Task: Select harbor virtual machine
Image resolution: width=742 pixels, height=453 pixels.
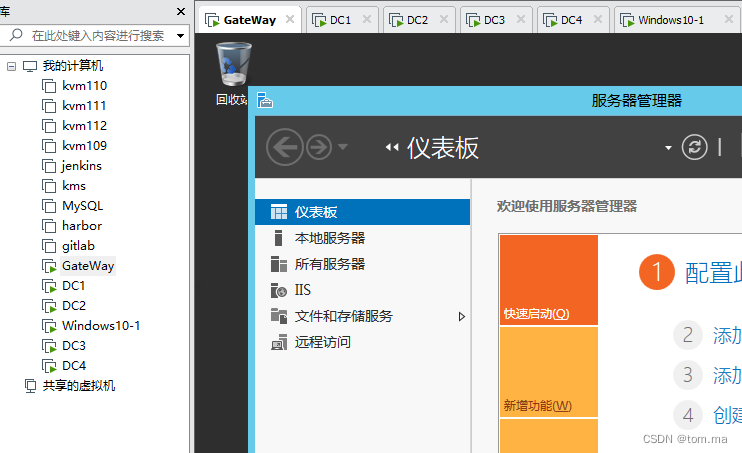Action: tap(81, 226)
